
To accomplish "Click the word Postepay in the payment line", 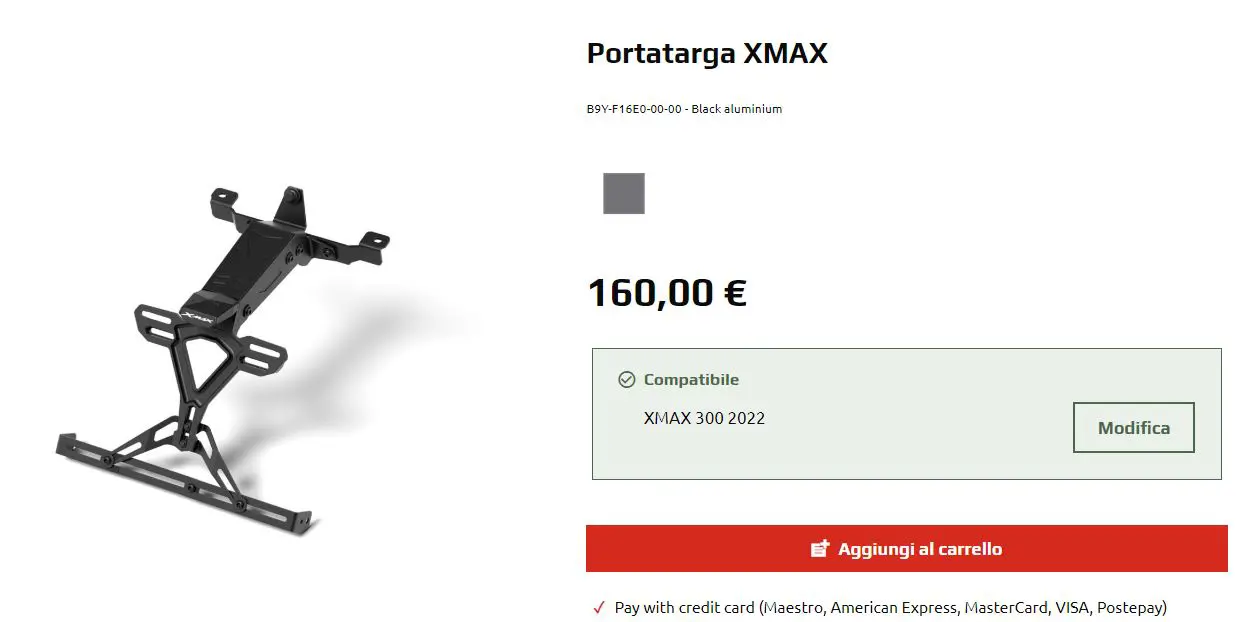I will (1131, 607).
